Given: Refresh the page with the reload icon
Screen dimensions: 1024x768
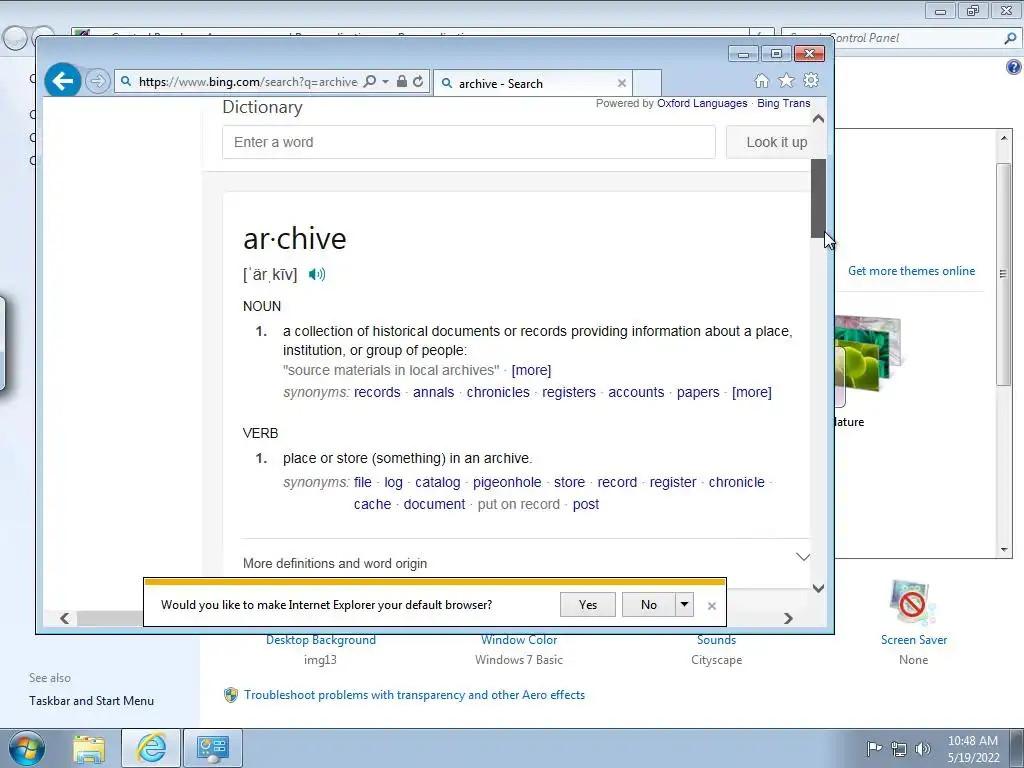Looking at the screenshot, I should click(x=418, y=81).
